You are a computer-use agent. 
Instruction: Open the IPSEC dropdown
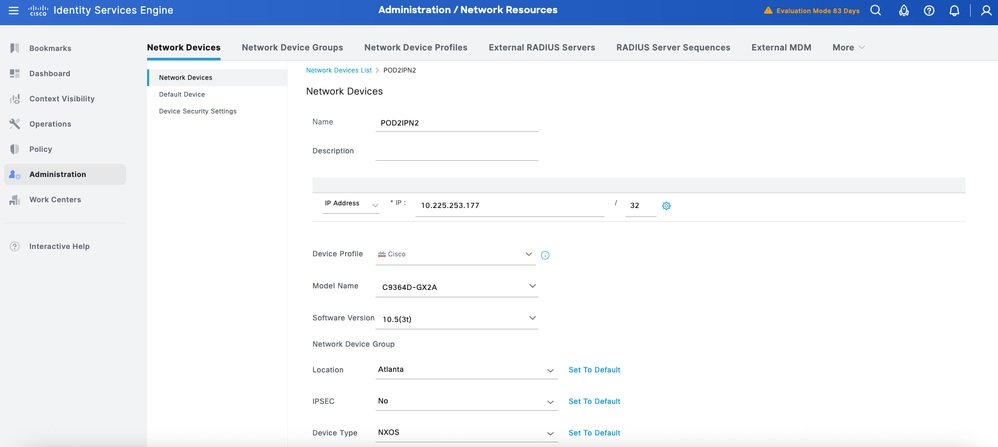[x=467, y=401]
